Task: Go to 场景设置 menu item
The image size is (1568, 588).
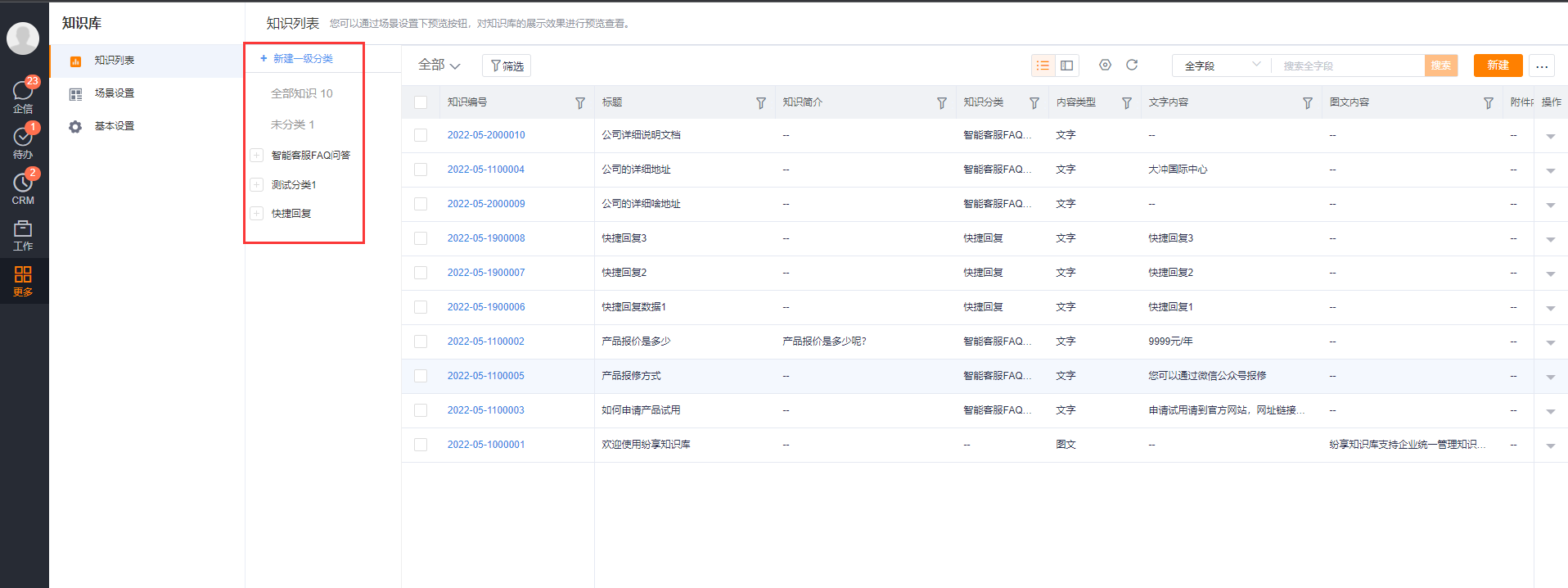Action: tap(114, 93)
